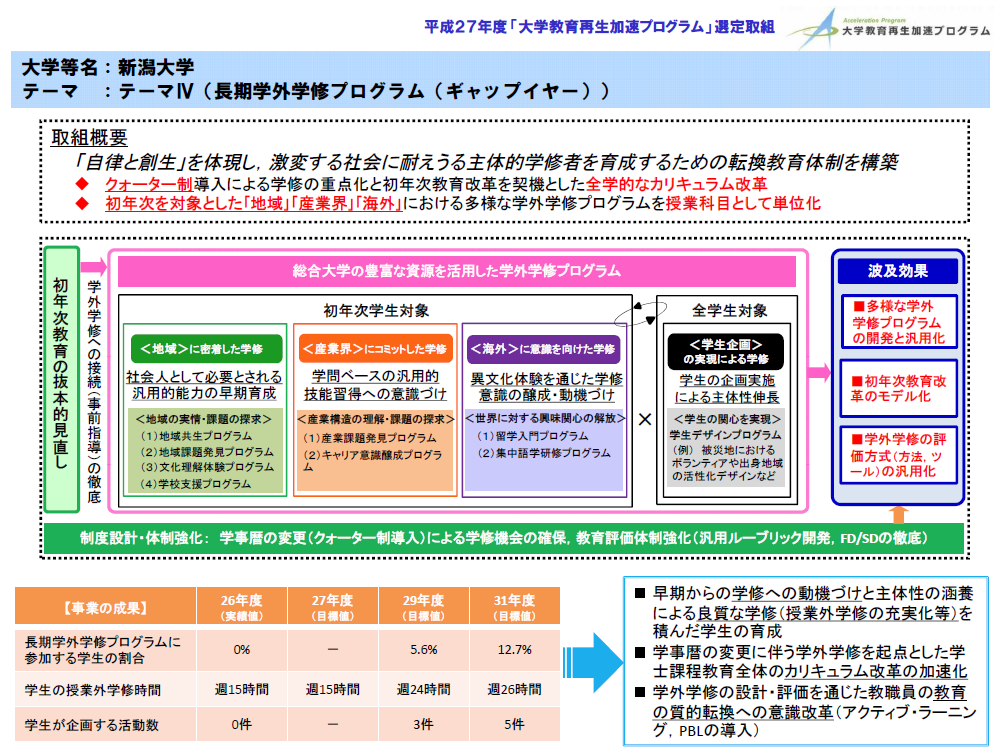Click row label 長期学外学修プログラムに参加する学生の割合

[102, 650]
